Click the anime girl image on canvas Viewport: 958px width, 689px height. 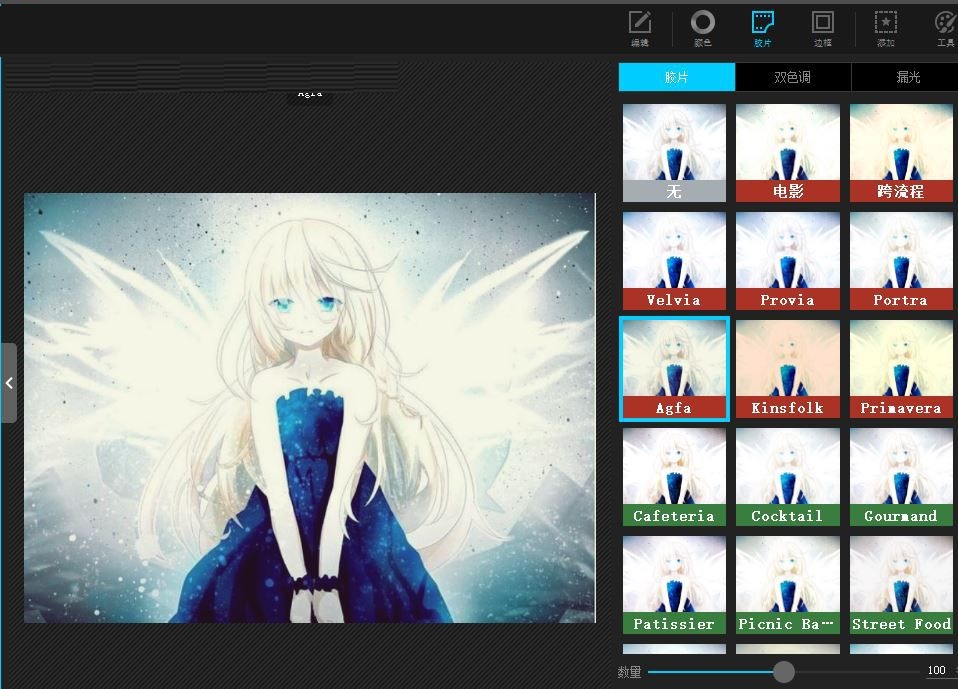[310, 408]
